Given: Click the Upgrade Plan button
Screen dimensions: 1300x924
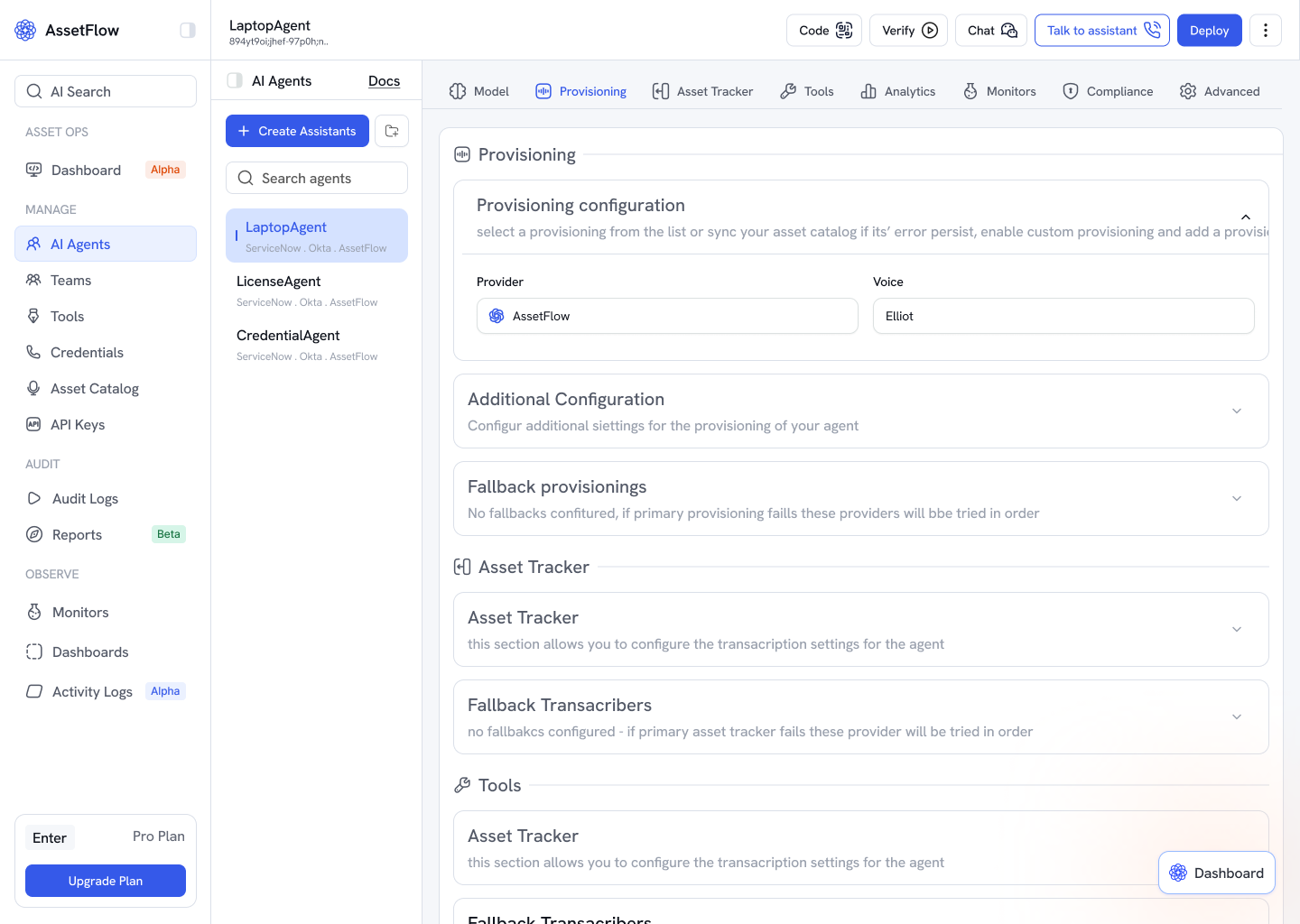Looking at the screenshot, I should point(106,881).
